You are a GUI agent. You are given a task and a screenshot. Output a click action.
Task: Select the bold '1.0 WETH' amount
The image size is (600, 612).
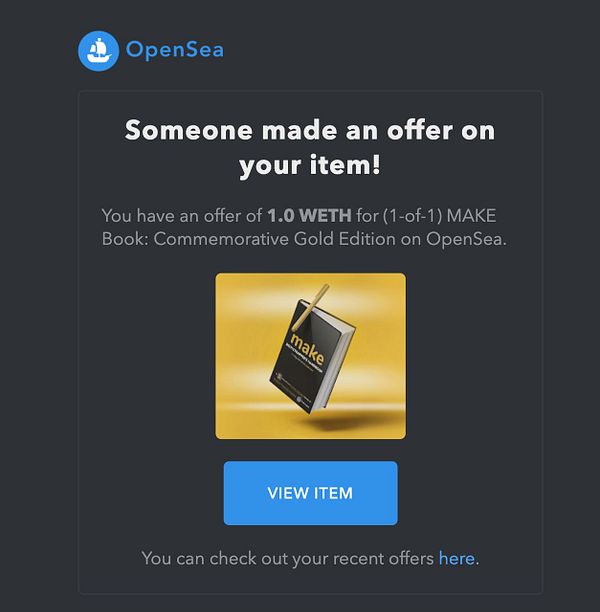coord(309,216)
